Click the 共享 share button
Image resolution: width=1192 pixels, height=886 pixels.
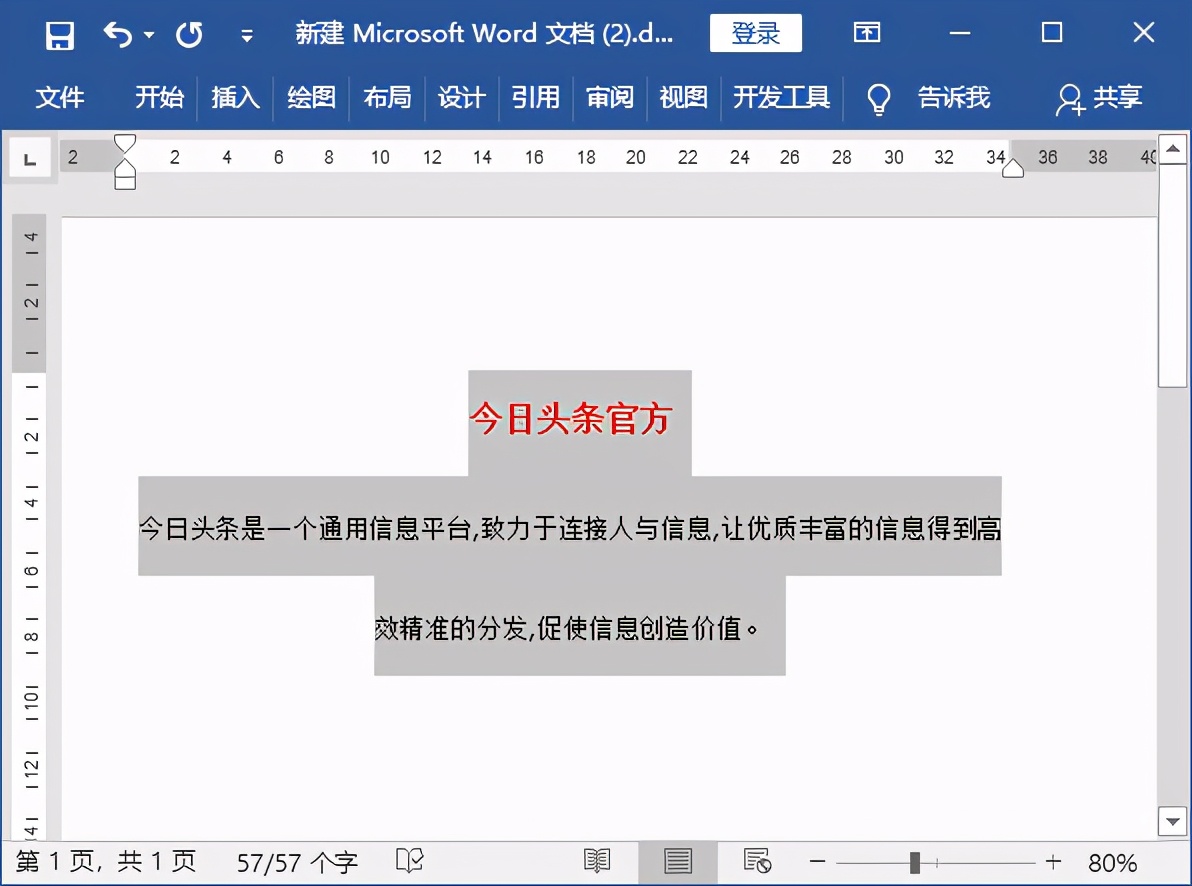coord(1098,98)
